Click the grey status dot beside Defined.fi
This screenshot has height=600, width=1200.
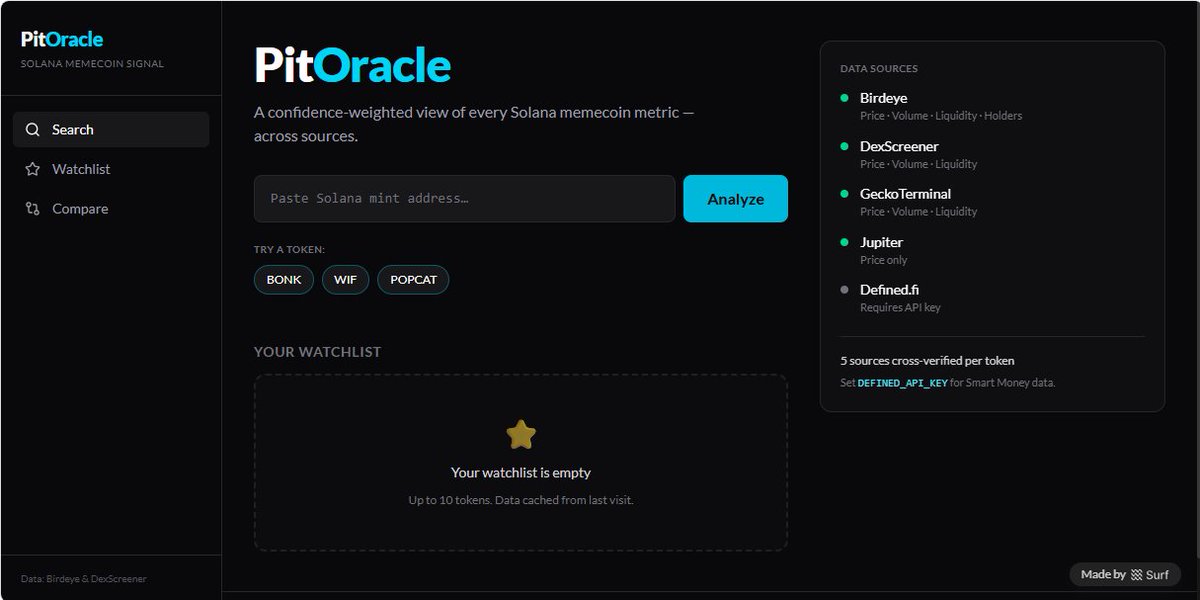point(845,290)
